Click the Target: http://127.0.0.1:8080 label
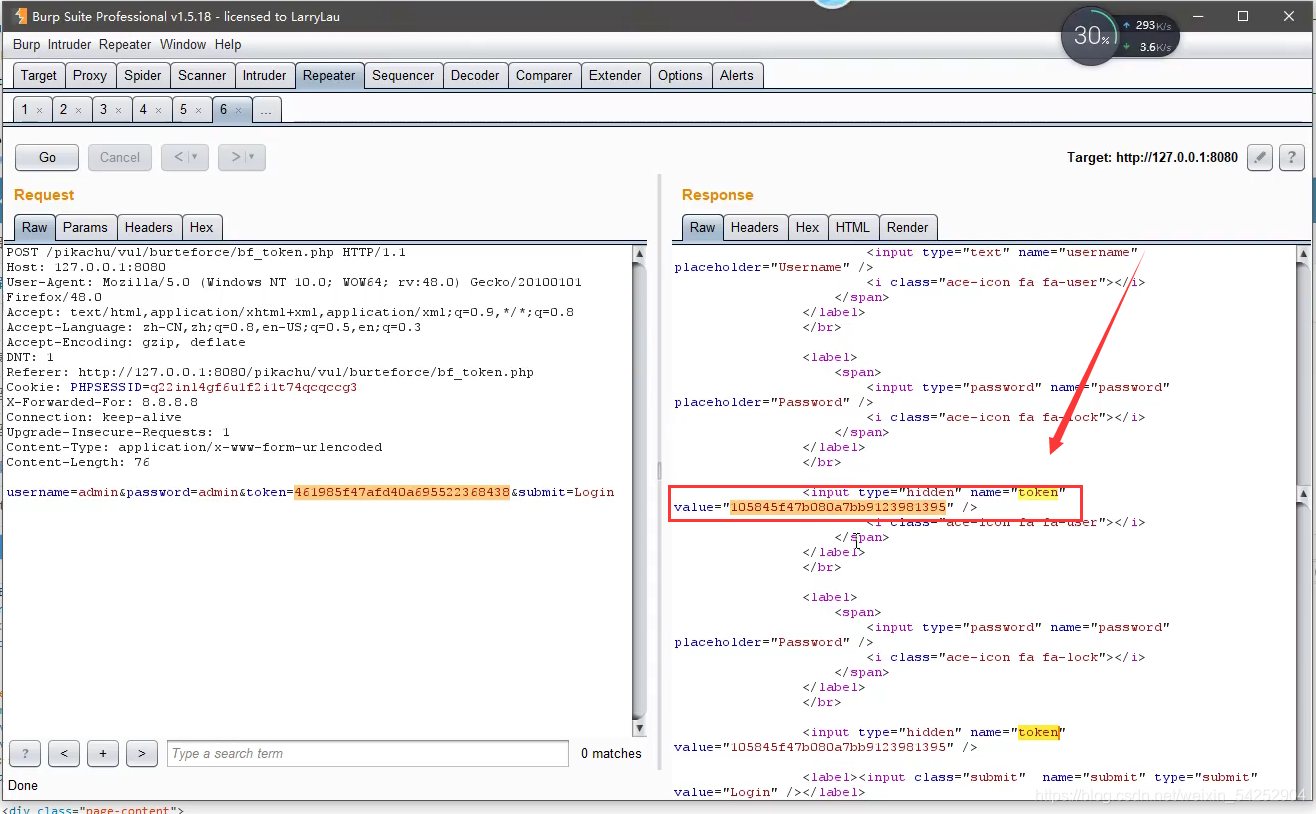 point(1153,158)
